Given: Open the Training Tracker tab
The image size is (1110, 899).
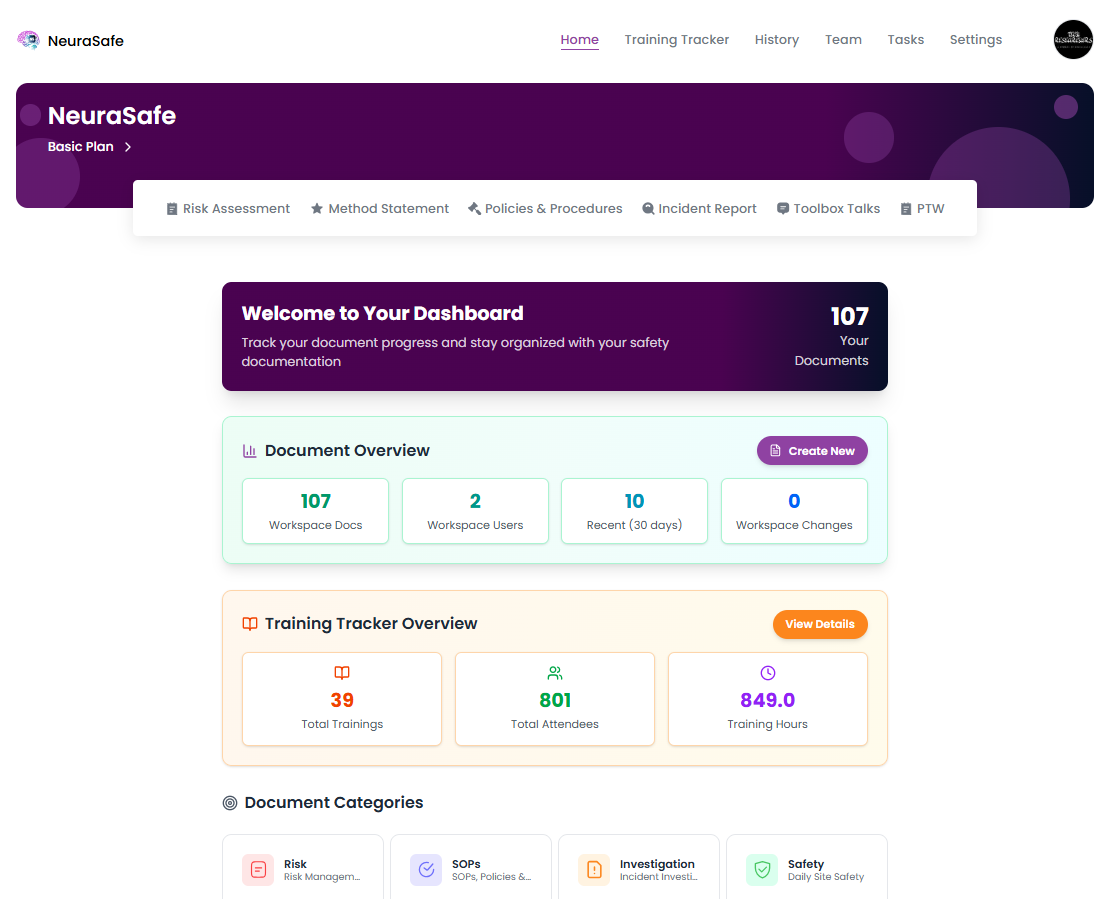Looking at the screenshot, I should pyautogui.click(x=677, y=40).
